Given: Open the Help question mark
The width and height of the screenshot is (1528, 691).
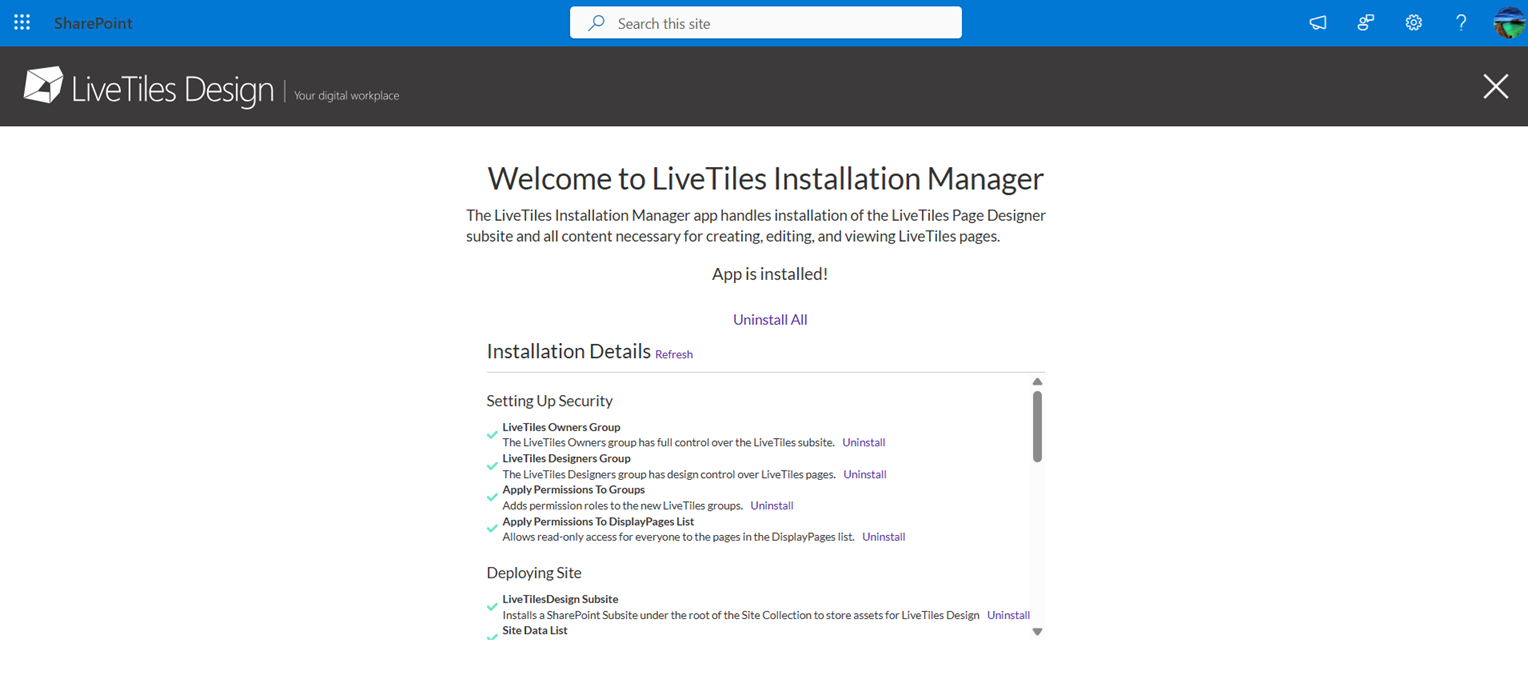Looking at the screenshot, I should [1461, 23].
